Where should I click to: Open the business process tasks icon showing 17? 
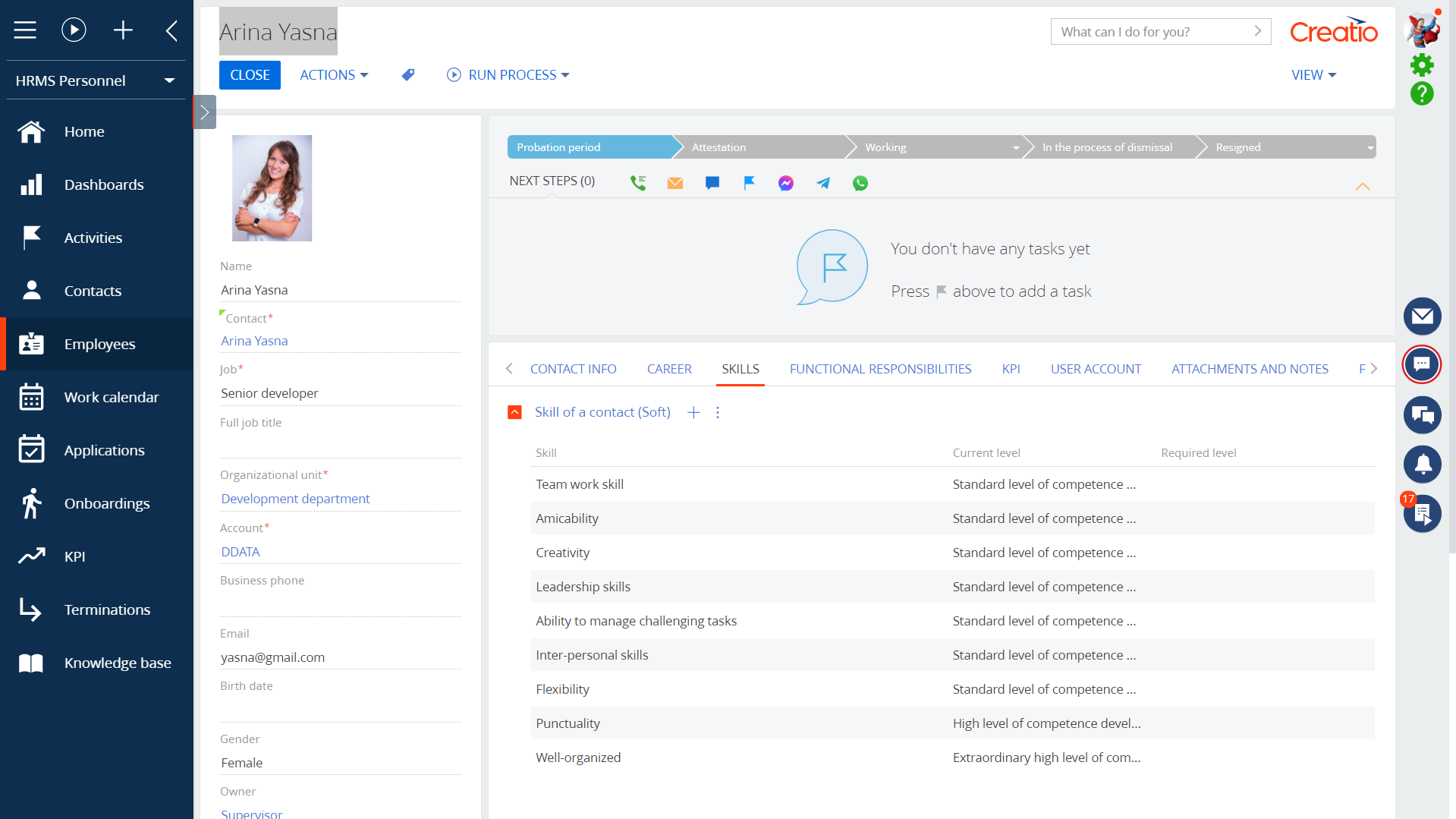tap(1423, 514)
